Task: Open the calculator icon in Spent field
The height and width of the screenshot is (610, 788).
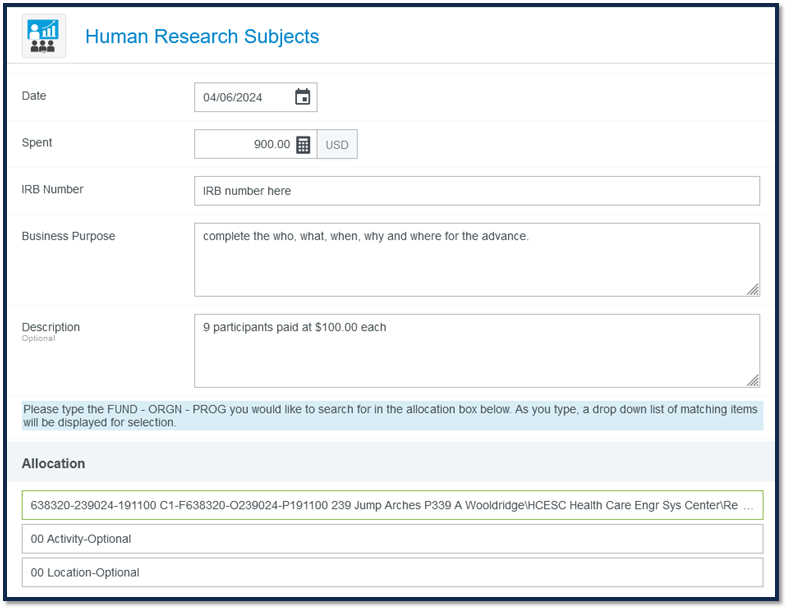Action: tap(303, 145)
